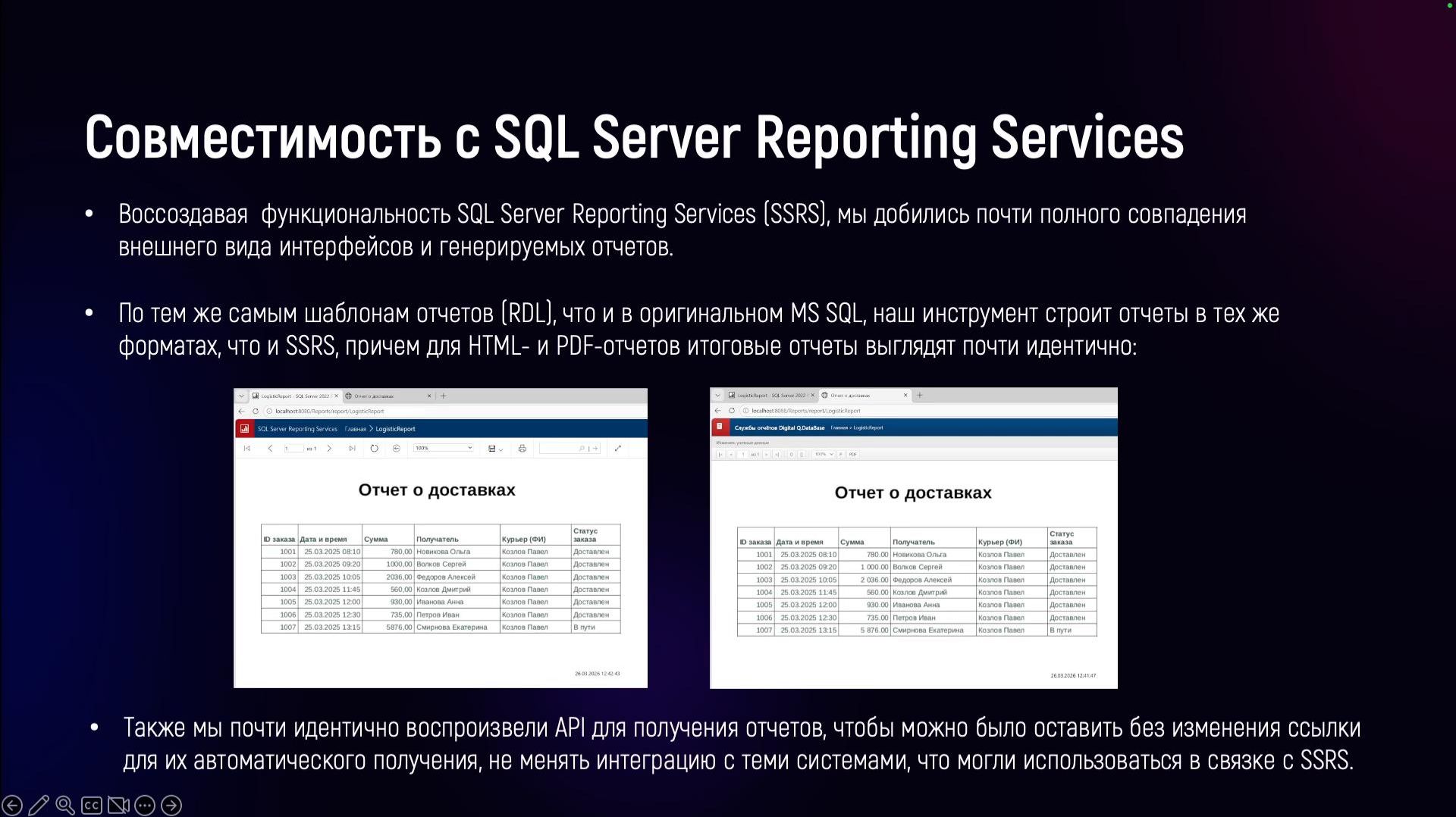Advance to the next slide arrow
Screen dimensions: 1456x817
[x=171, y=805]
